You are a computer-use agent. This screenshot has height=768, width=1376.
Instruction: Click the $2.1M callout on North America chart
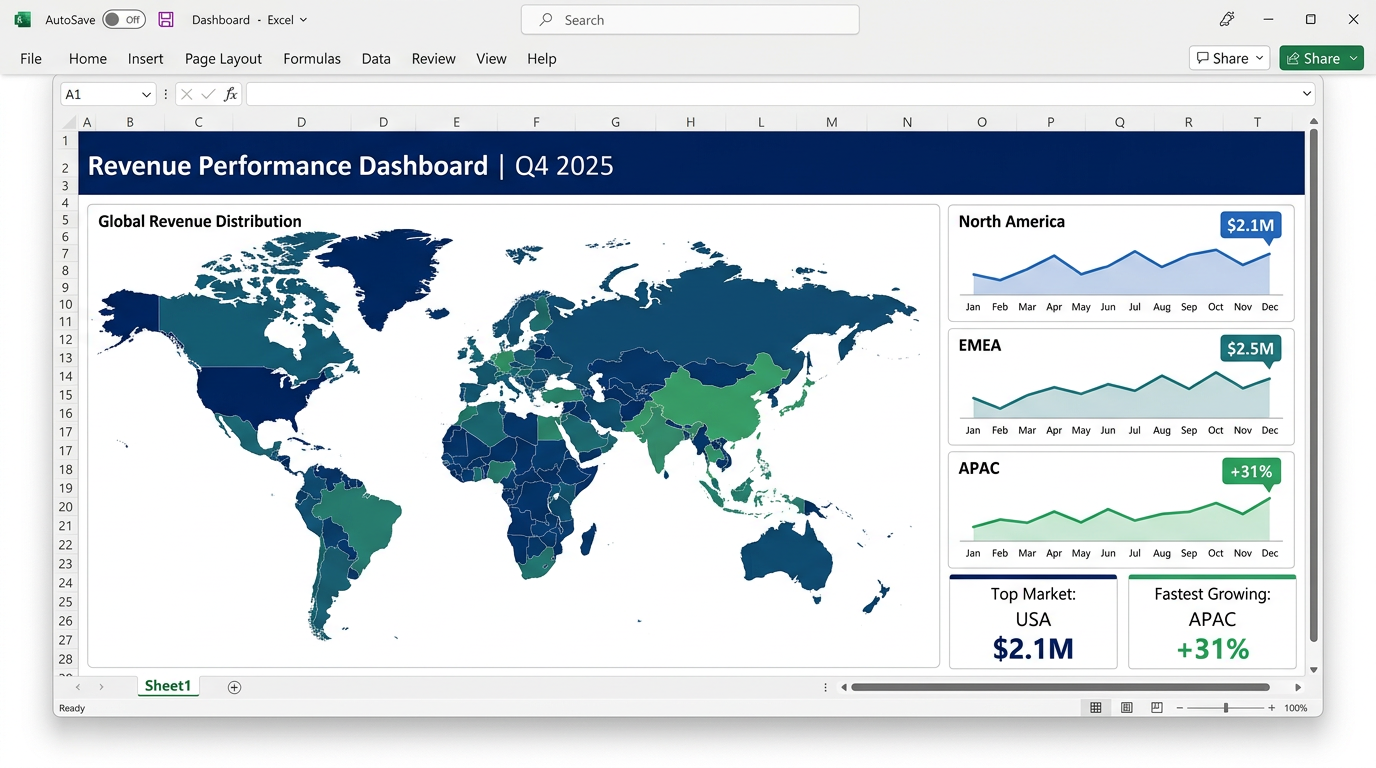tap(1250, 226)
